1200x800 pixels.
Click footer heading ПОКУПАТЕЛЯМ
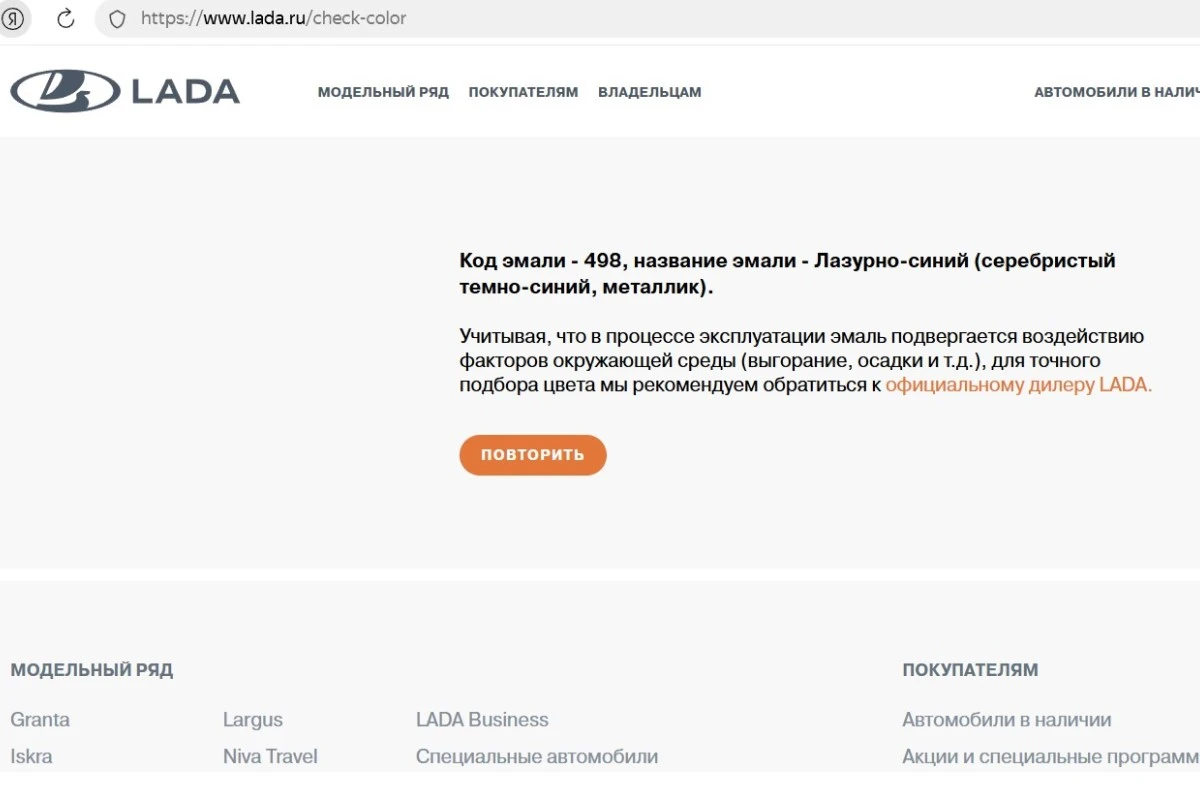tap(970, 670)
